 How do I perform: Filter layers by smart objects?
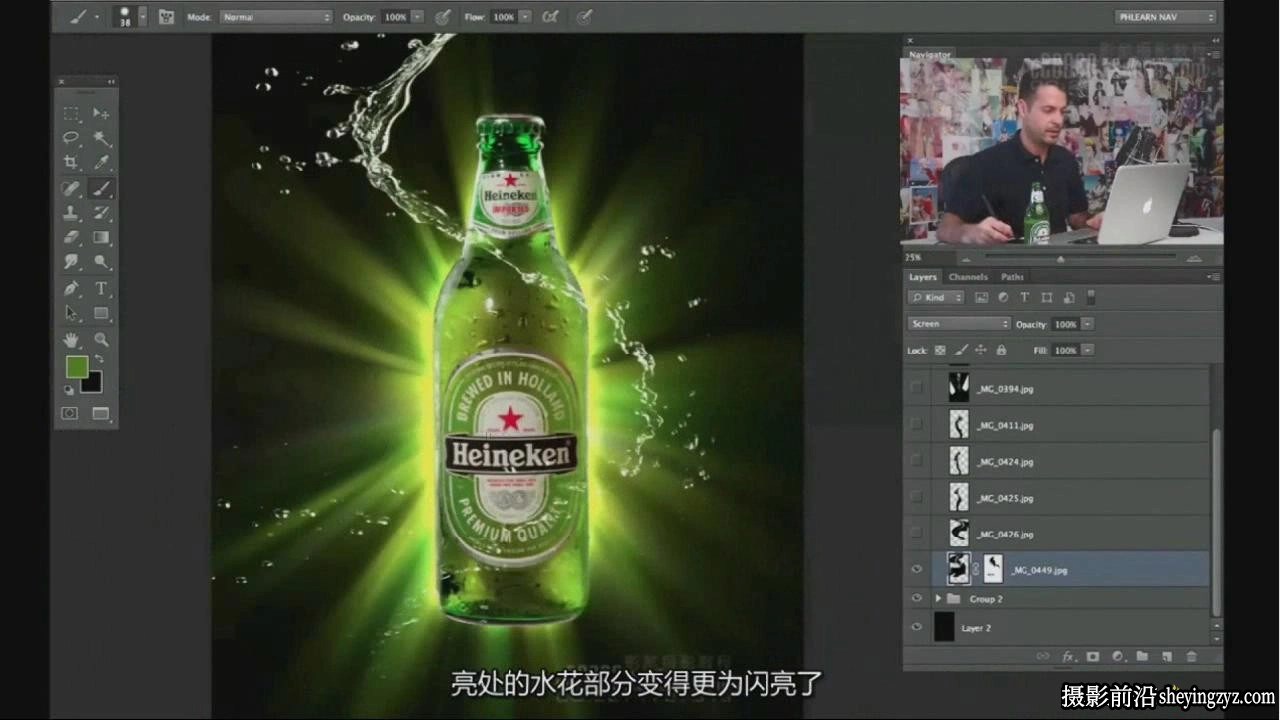click(1069, 298)
